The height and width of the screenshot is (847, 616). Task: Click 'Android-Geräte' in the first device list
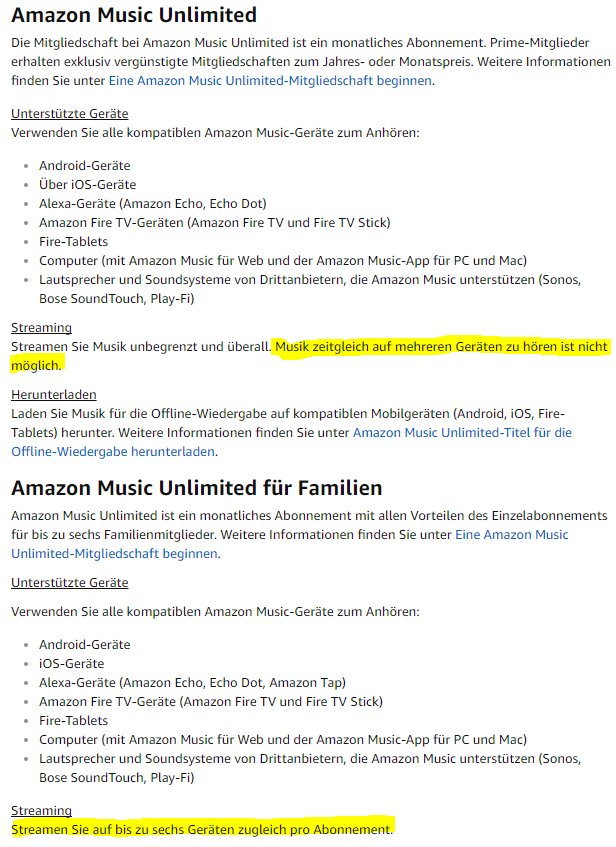[84, 166]
